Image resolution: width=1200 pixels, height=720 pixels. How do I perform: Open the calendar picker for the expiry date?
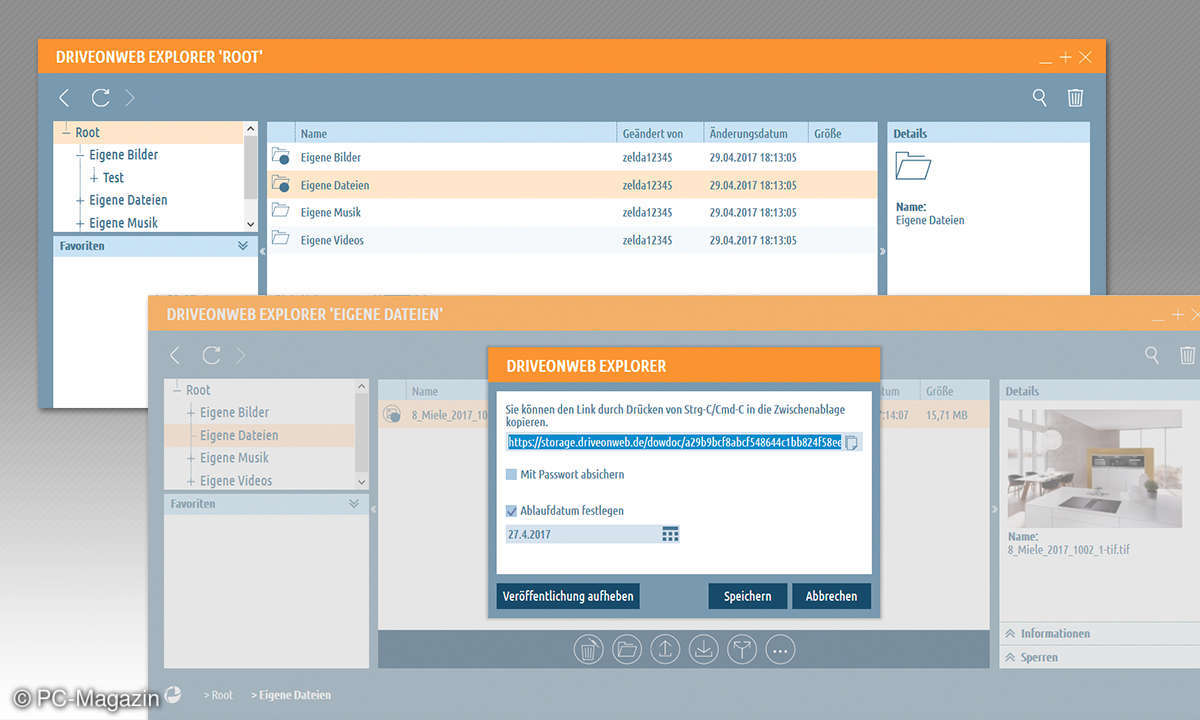670,534
